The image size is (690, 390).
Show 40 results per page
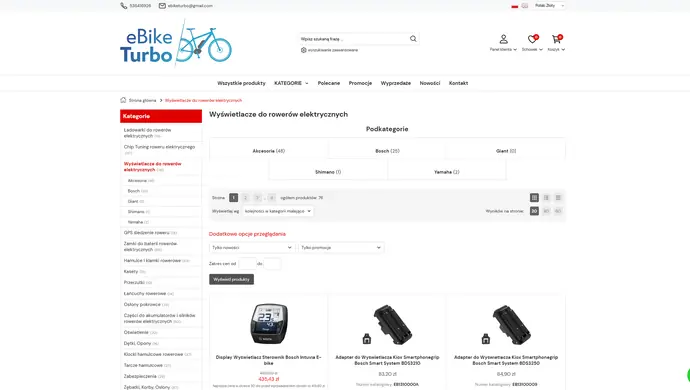[546, 211]
